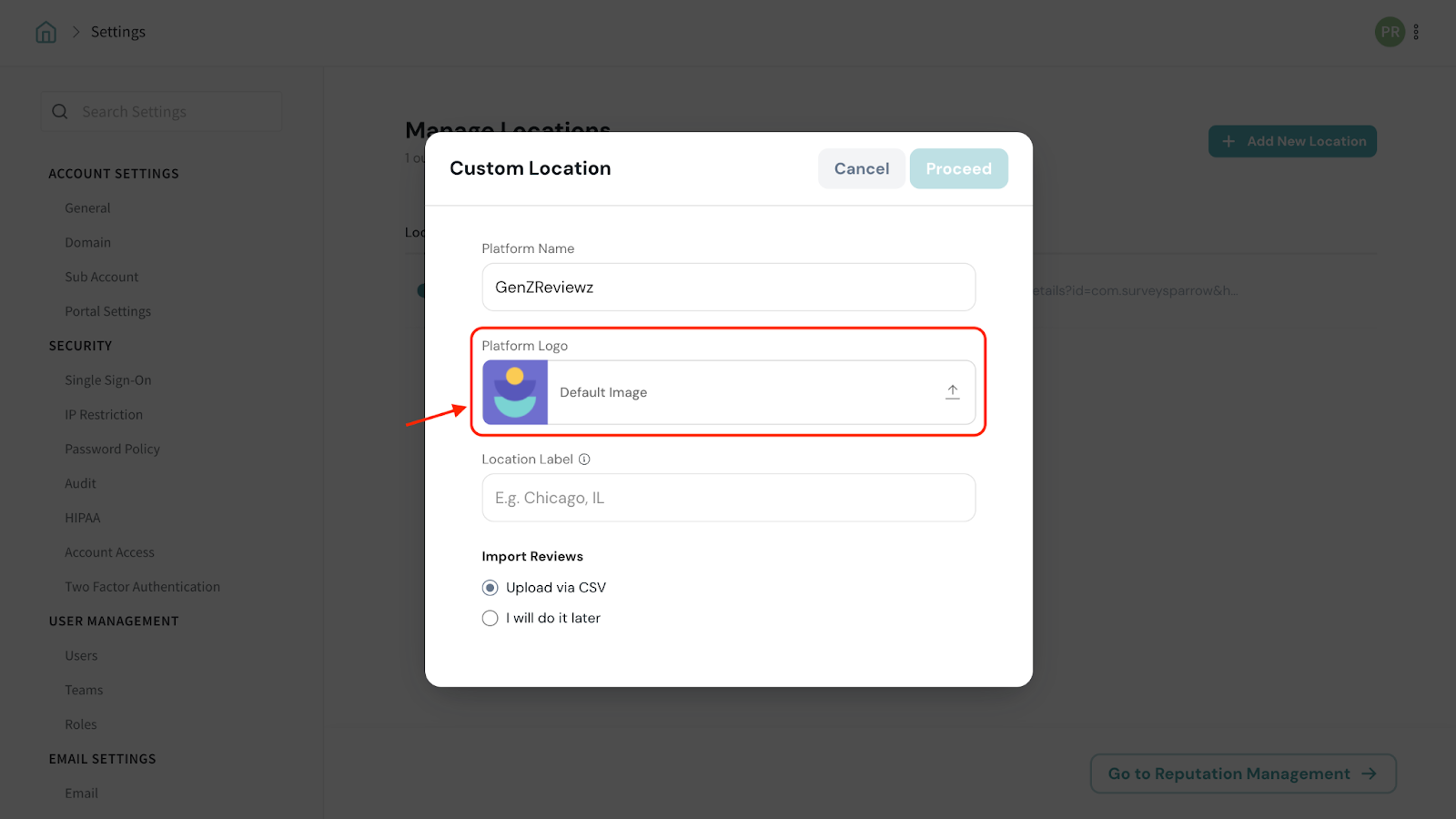Open Two Factor Authentication settings
Screen dimensions: 1456x819
[142, 587]
